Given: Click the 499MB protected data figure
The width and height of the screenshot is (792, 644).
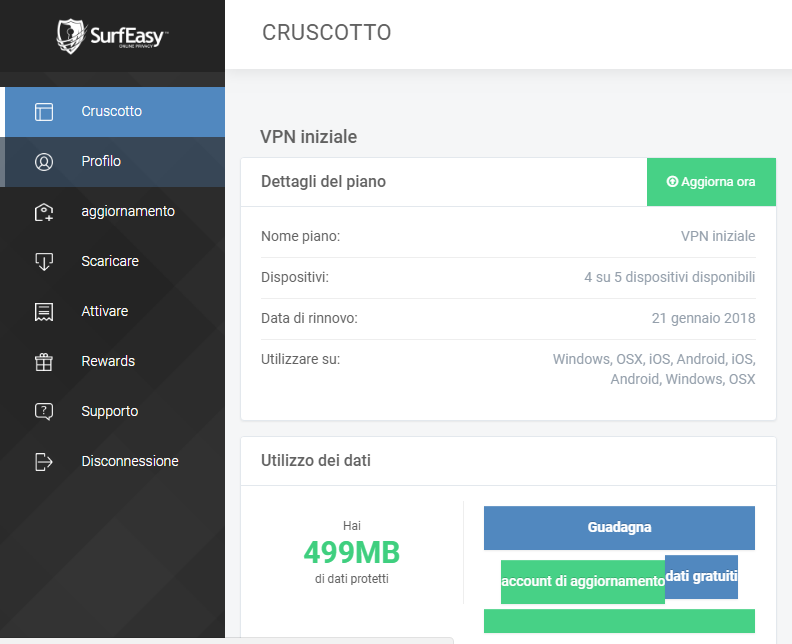Looking at the screenshot, I should pos(351,551).
